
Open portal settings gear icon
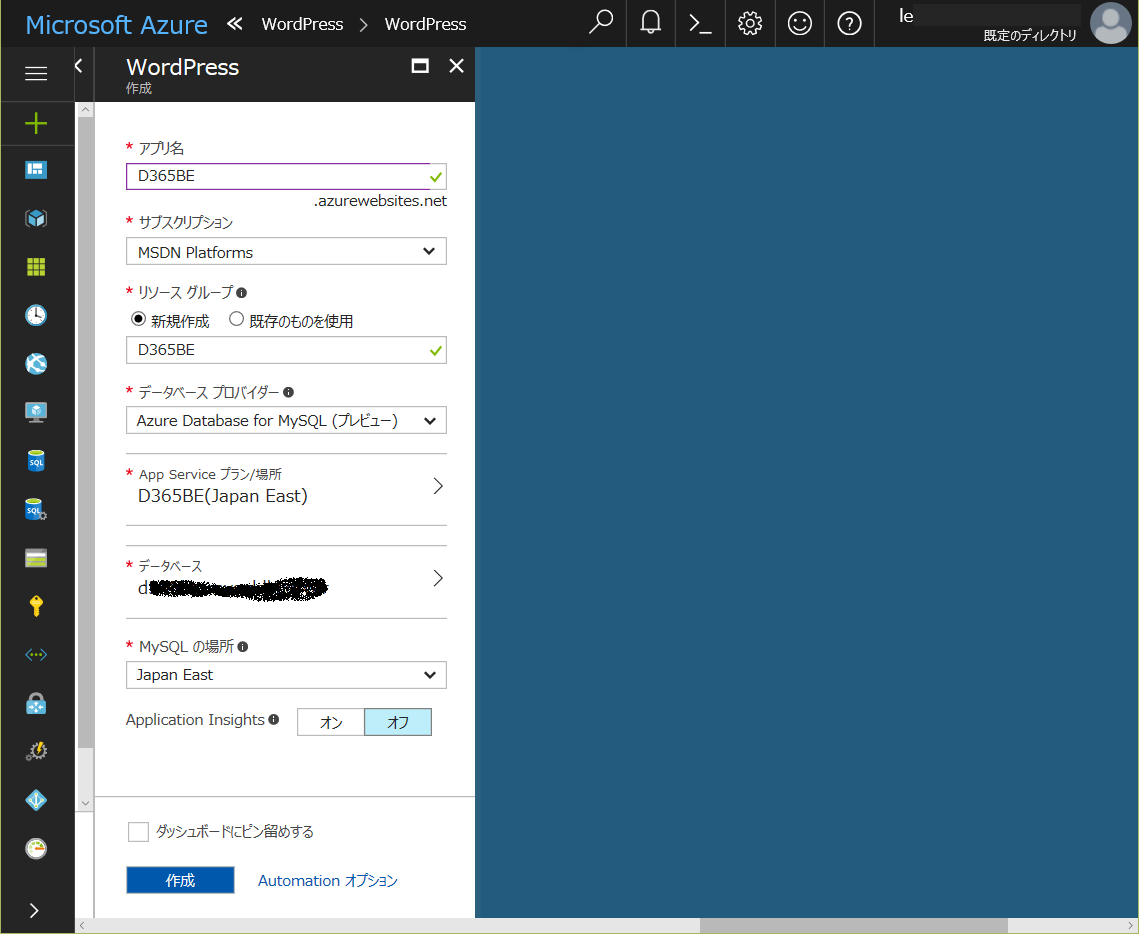click(x=750, y=23)
